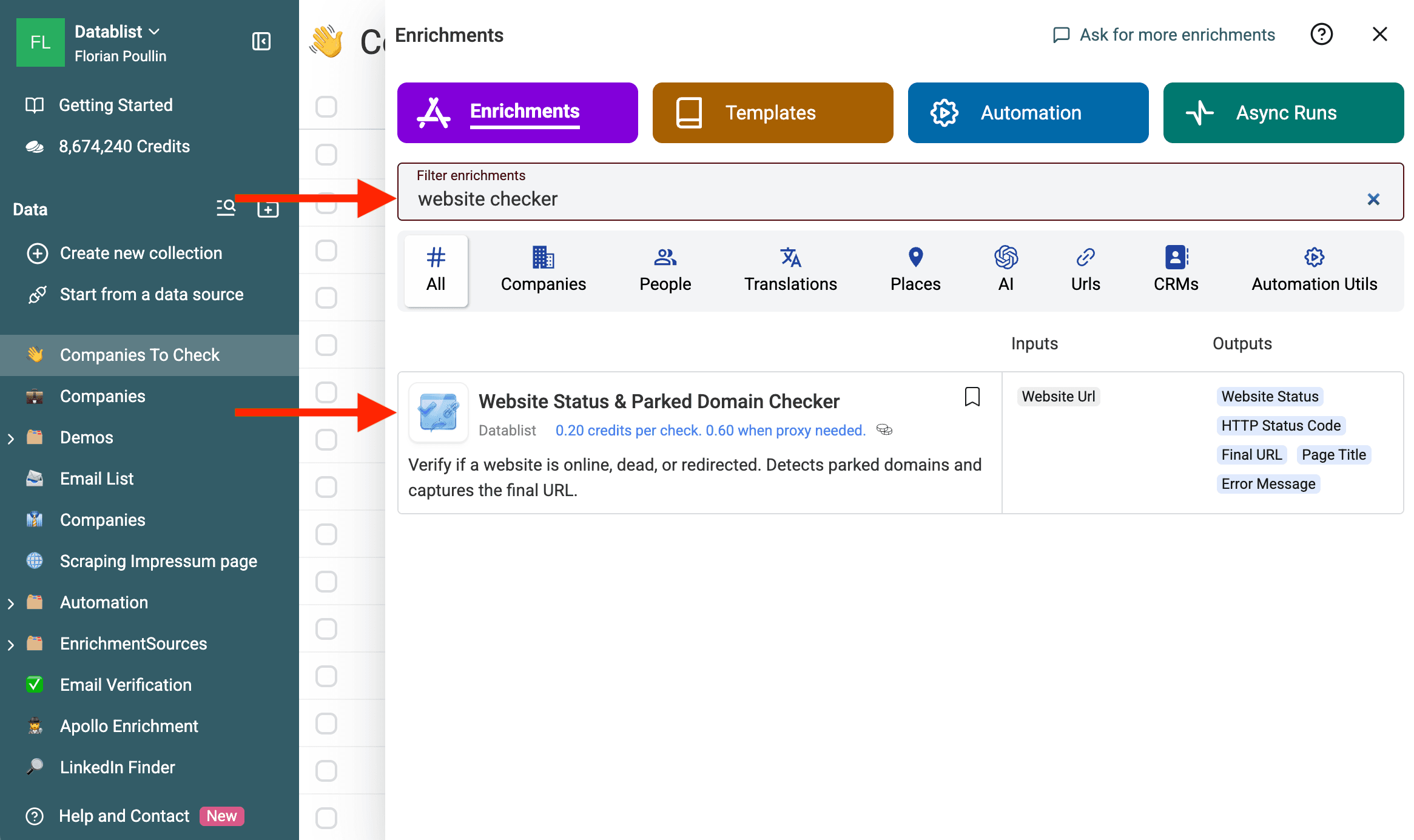Open the CRMs enrichment category
The width and height of the screenshot is (1414, 840).
click(1175, 270)
